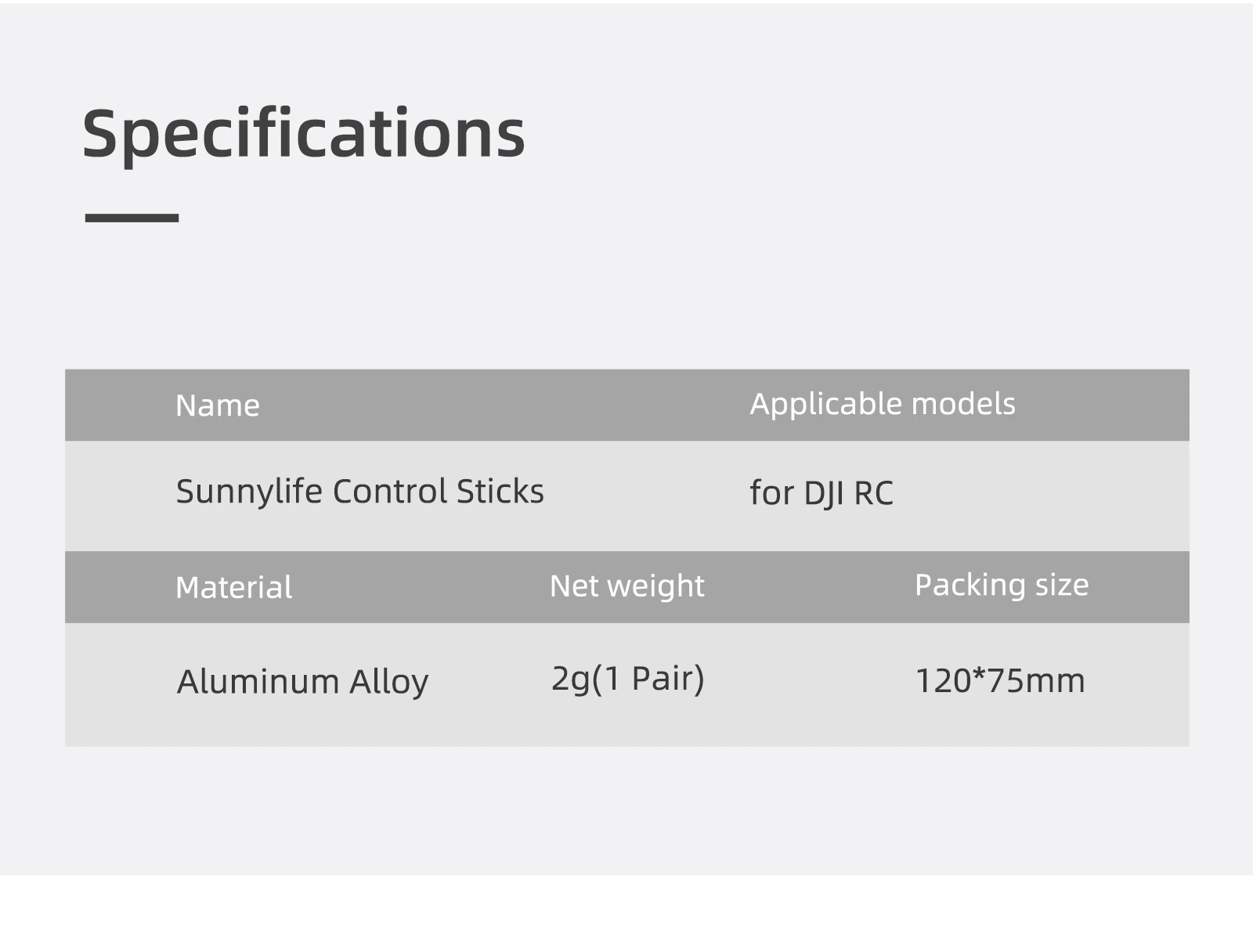Select the Material column header
Viewport: 1253px width, 952px height.
pos(233,587)
